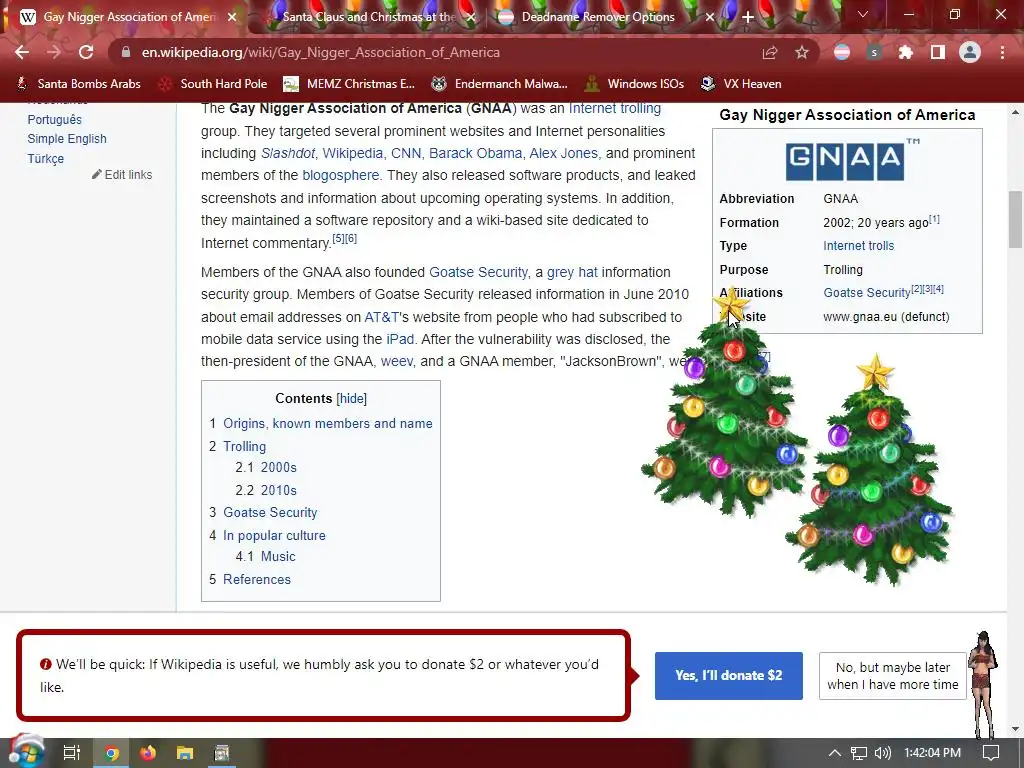
Task: Follow the blogosphere link
Action: (x=340, y=175)
